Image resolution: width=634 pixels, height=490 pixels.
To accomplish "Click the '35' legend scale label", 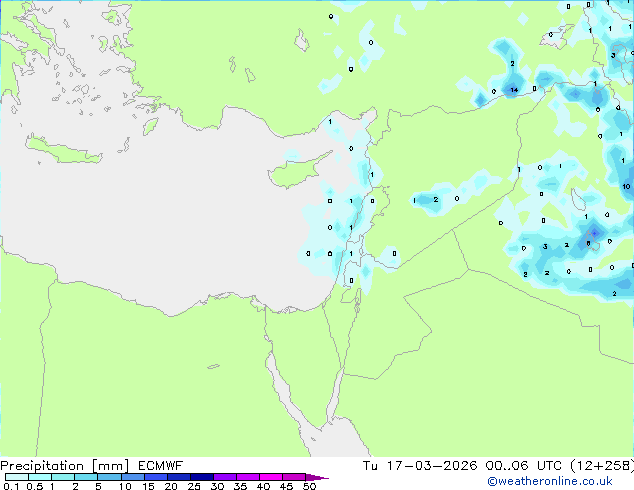I will tap(240, 486).
